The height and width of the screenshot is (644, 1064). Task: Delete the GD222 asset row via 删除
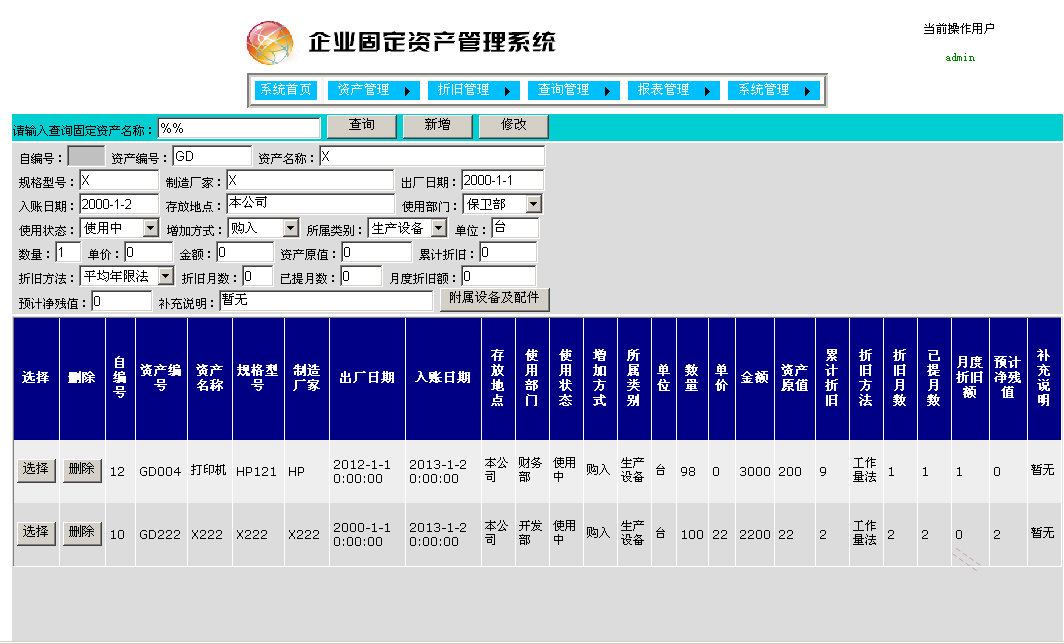click(81, 533)
